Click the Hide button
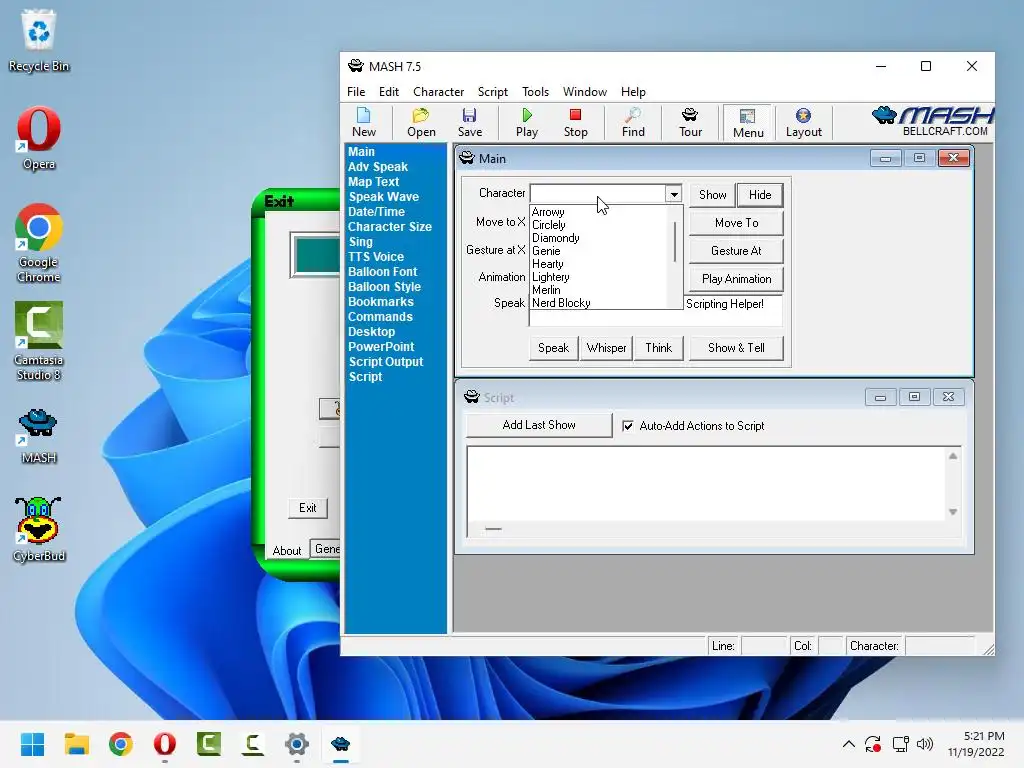Screen dimensions: 1024x768 click(760, 195)
